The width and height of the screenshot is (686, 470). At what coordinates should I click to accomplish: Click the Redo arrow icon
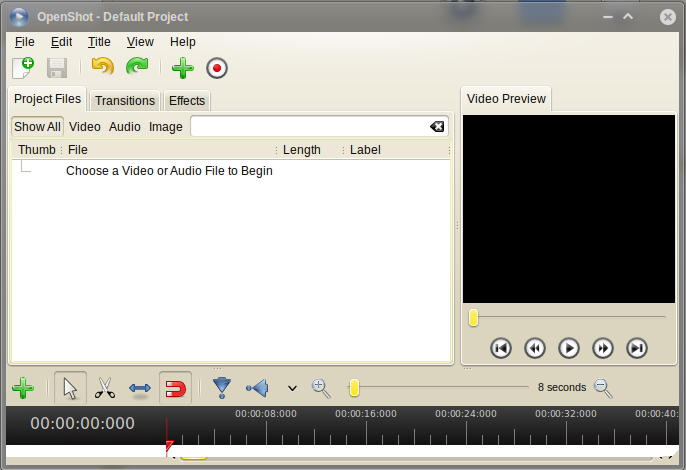136,68
